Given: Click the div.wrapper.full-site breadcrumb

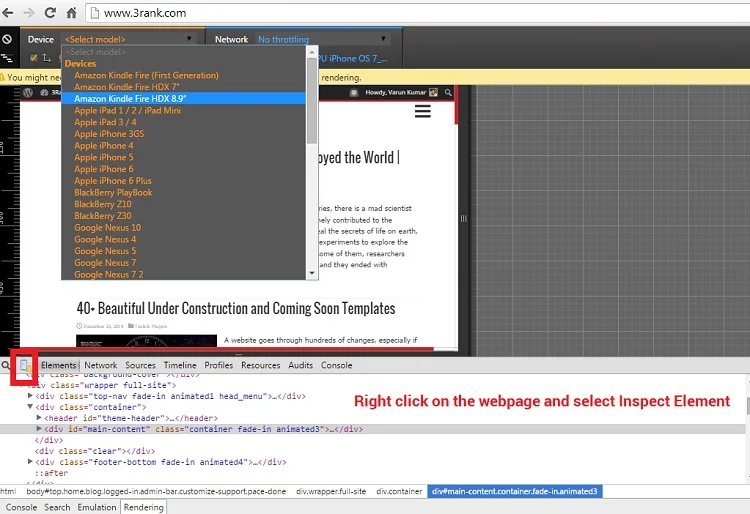Looking at the screenshot, I should point(331,492).
